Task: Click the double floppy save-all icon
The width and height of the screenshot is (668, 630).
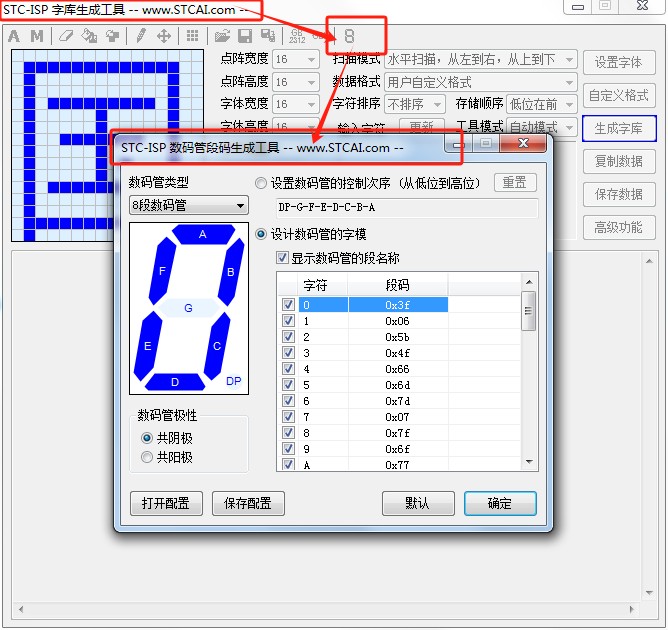Action: click(x=268, y=36)
